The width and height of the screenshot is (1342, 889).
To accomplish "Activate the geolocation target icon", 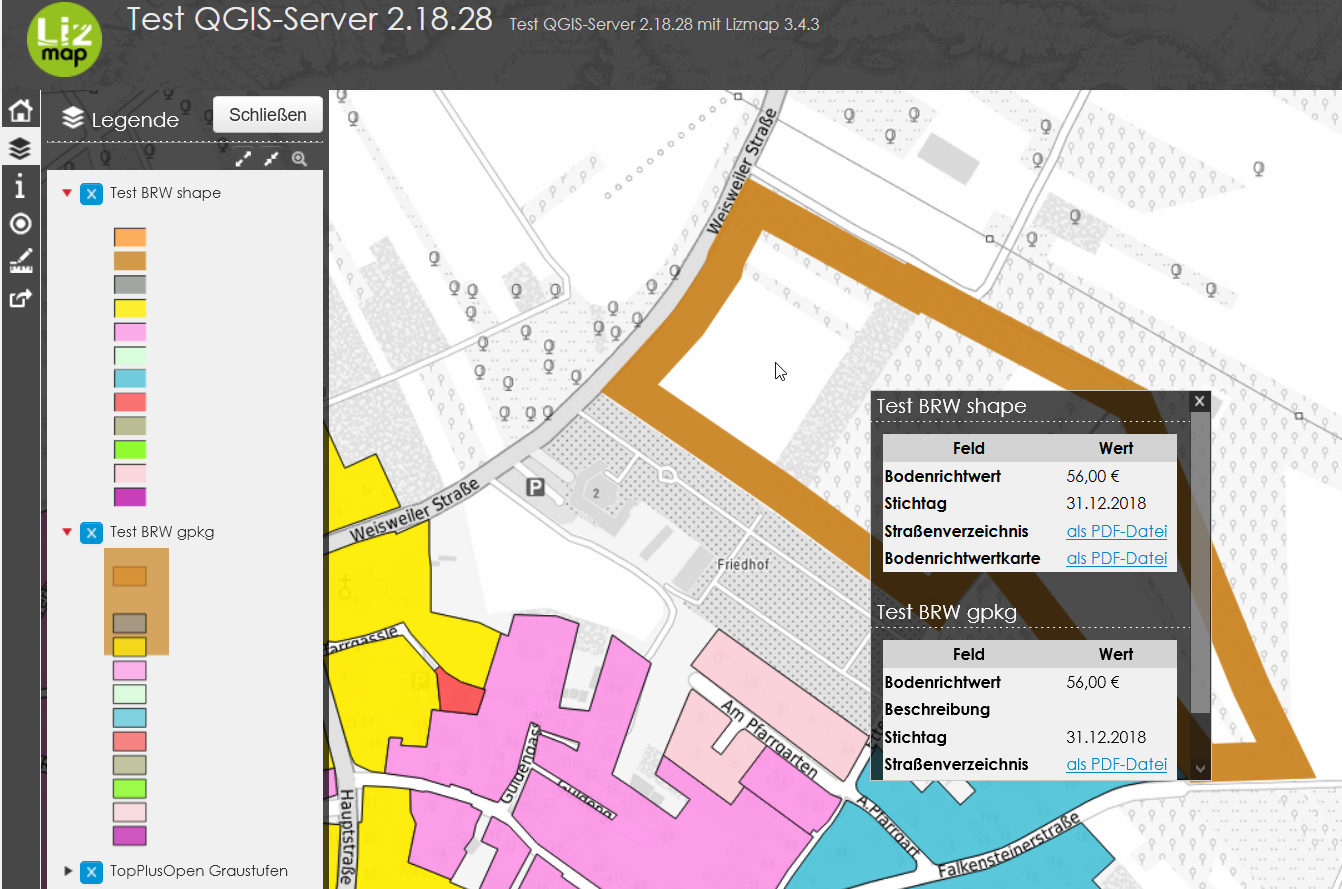I will (19, 223).
